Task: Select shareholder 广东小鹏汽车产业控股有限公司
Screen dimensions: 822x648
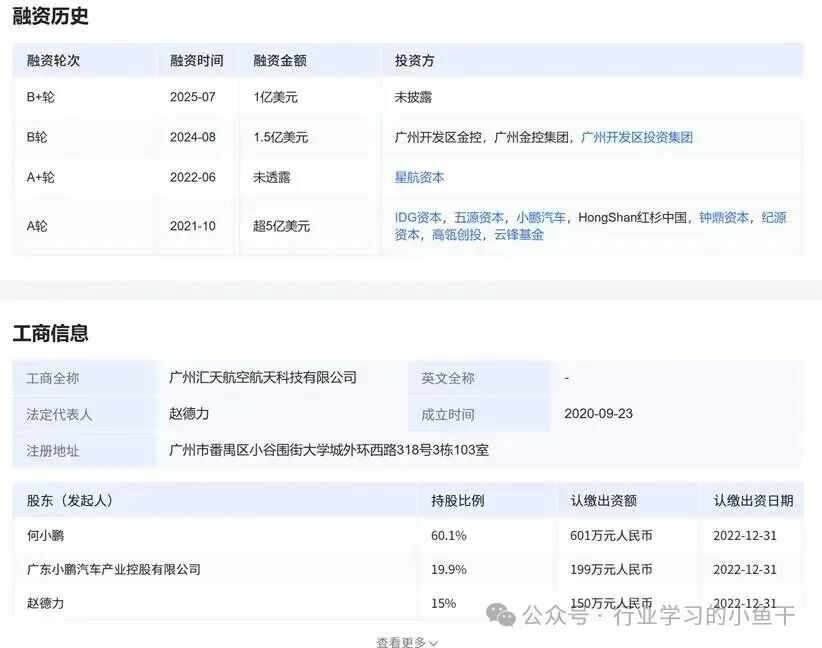Action: pyautogui.click(x=114, y=569)
